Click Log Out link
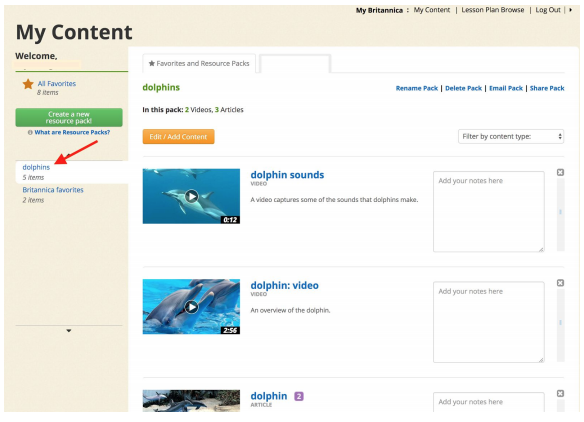Viewport: 584px width, 422px height. tap(548, 10)
